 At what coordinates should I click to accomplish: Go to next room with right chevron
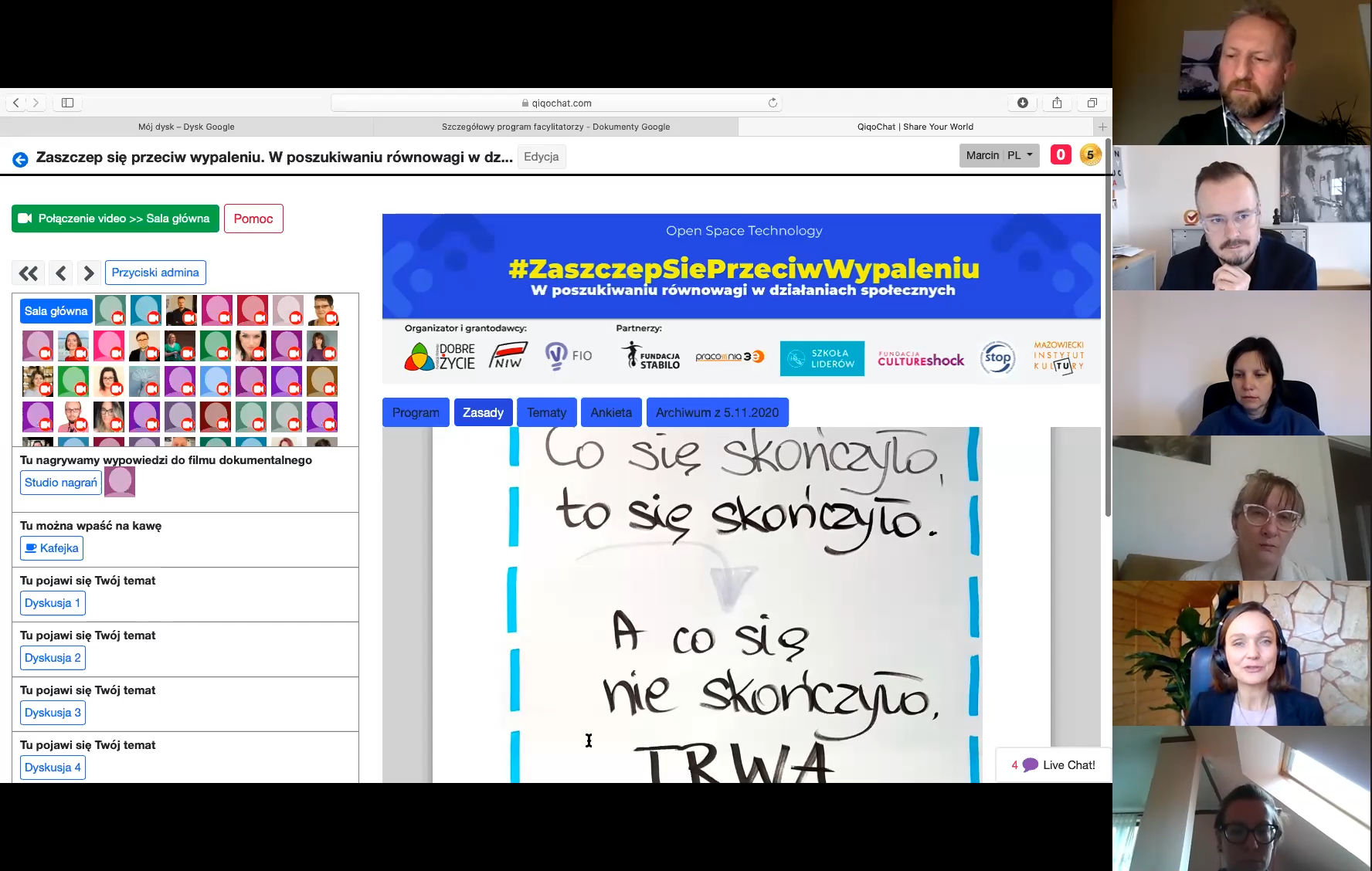pyautogui.click(x=88, y=273)
